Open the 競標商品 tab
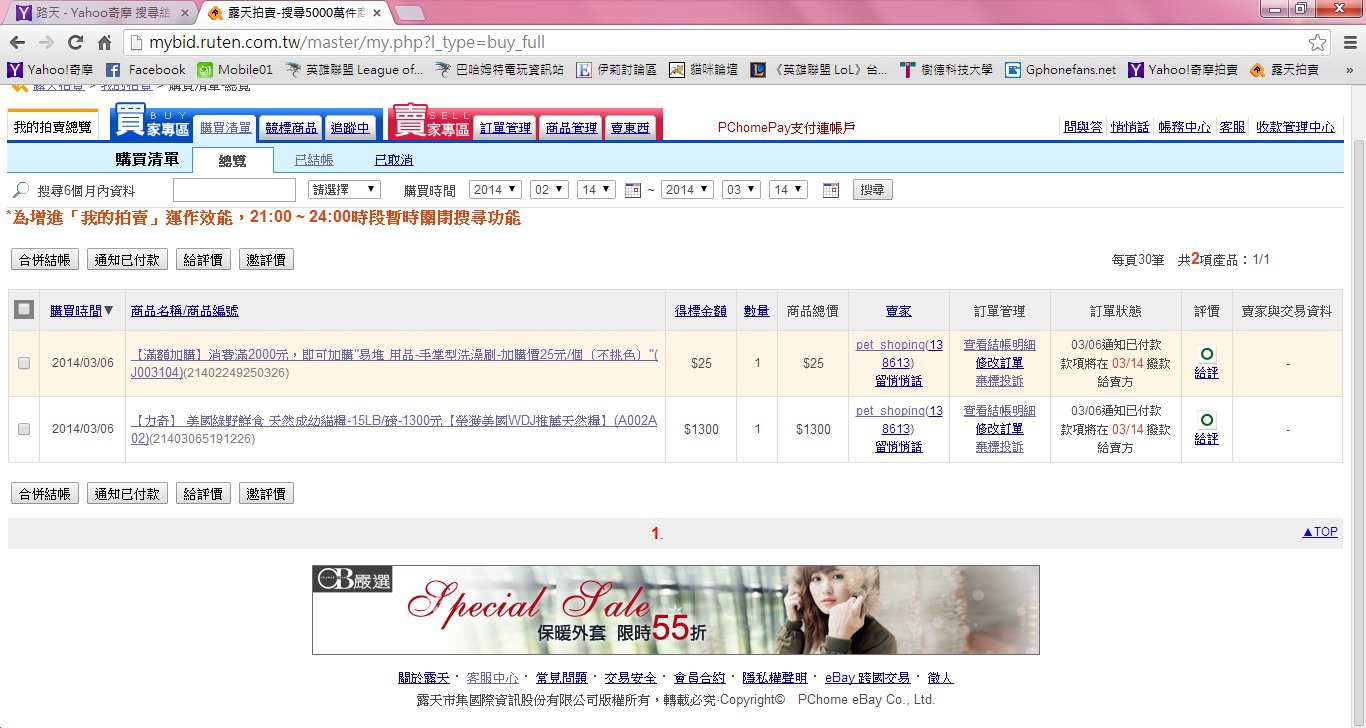This screenshot has height=728, width=1366. point(291,127)
